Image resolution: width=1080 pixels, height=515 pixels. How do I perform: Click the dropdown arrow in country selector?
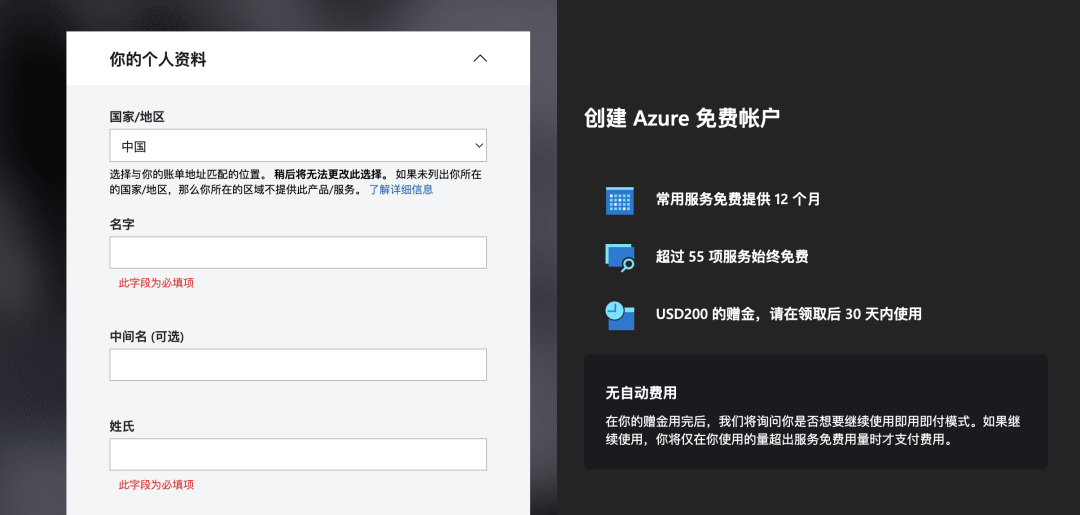click(x=479, y=146)
